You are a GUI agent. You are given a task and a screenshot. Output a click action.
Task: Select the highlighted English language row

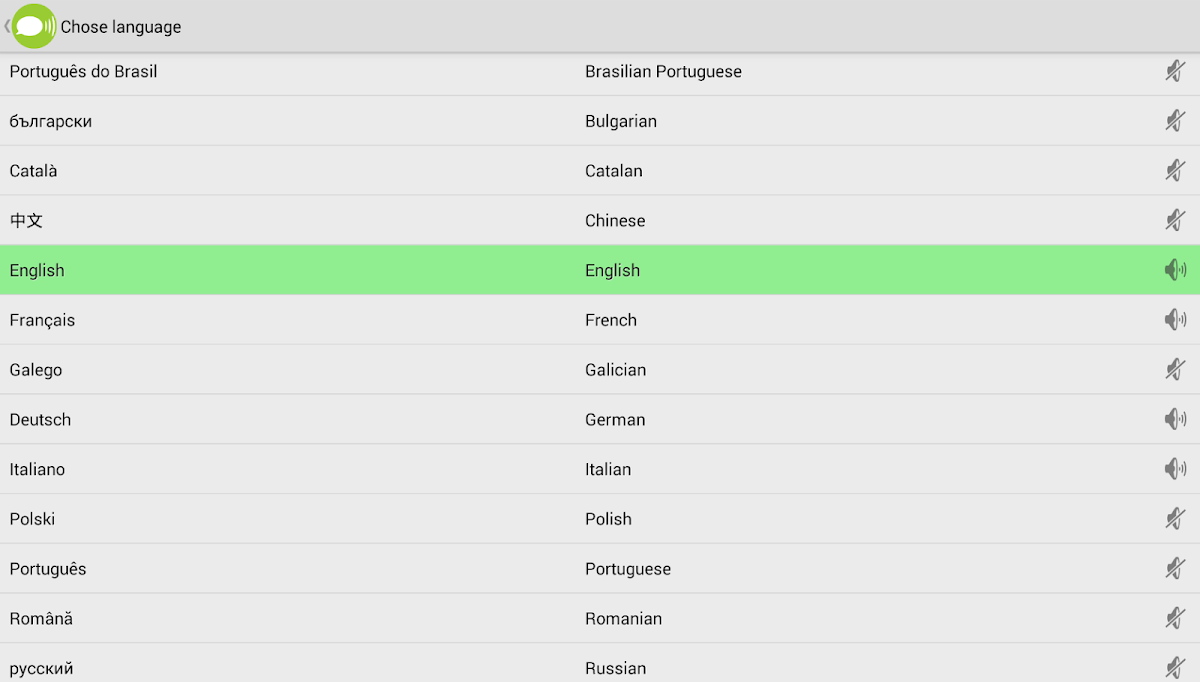(37, 270)
